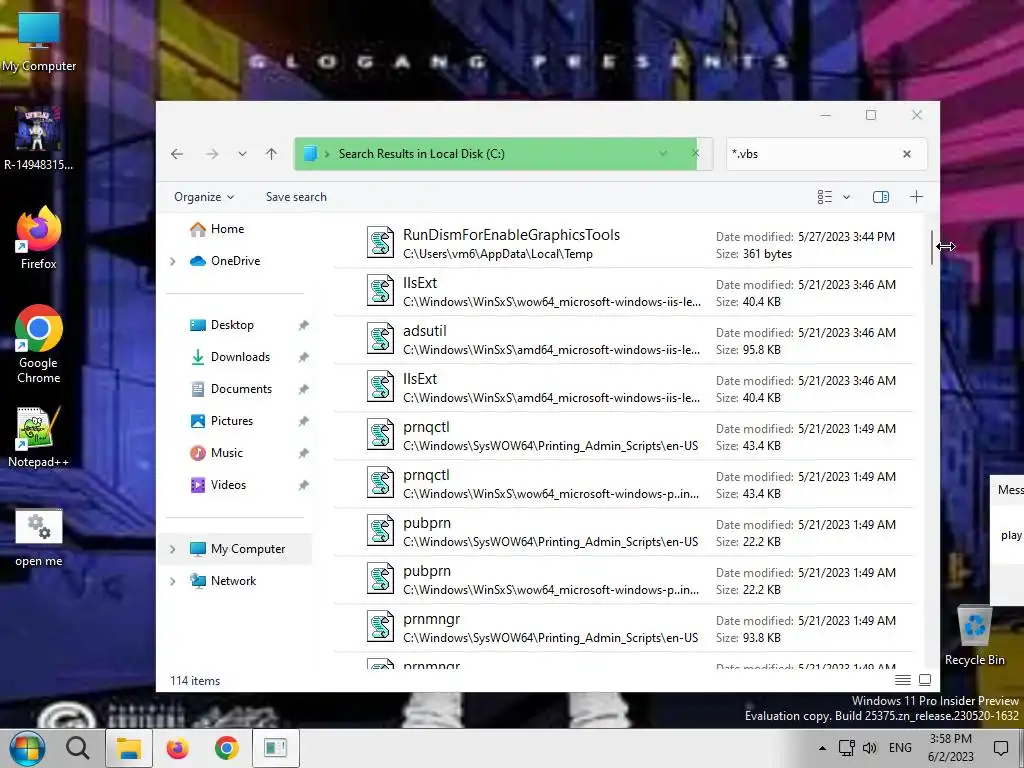Select Network in navigation pane
Screen dimensions: 1024x768
pyautogui.click(x=233, y=581)
